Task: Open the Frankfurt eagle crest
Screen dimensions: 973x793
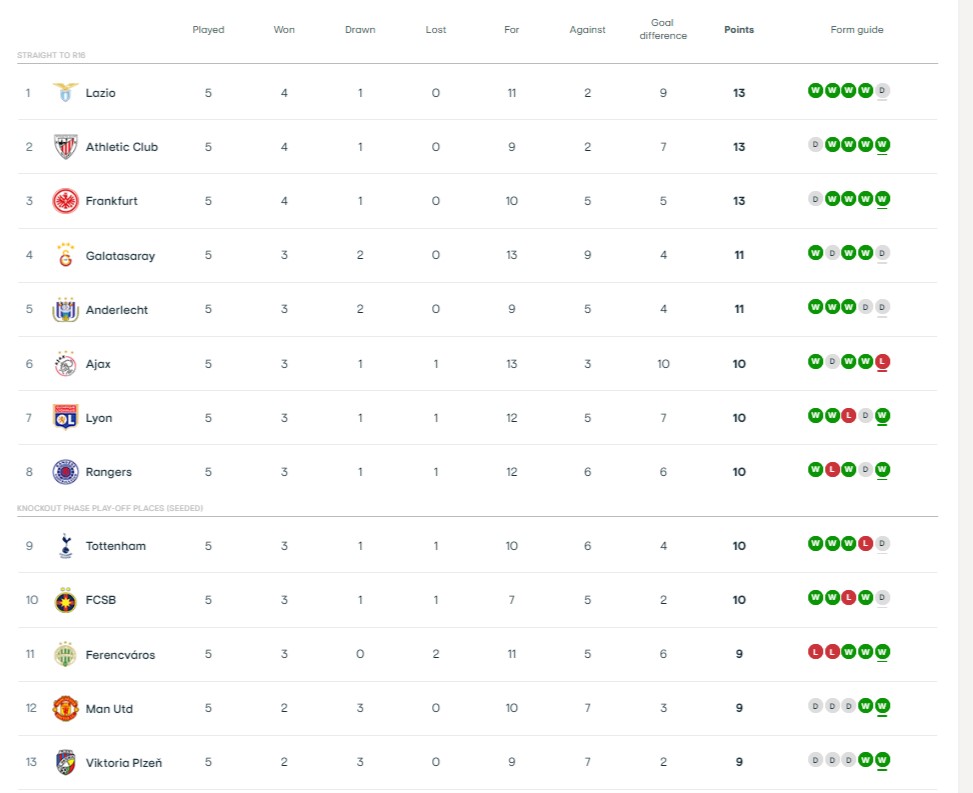Action: (65, 201)
